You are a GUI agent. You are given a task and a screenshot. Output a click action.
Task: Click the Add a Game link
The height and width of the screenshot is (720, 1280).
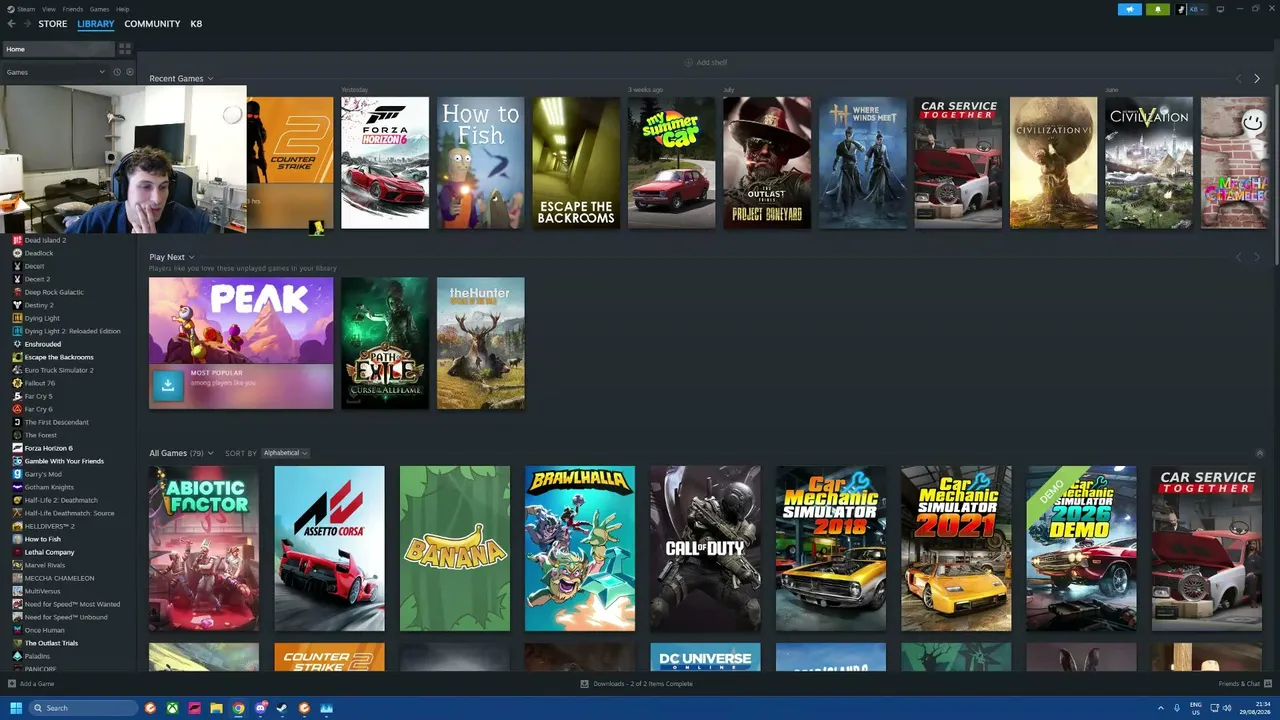(37, 684)
